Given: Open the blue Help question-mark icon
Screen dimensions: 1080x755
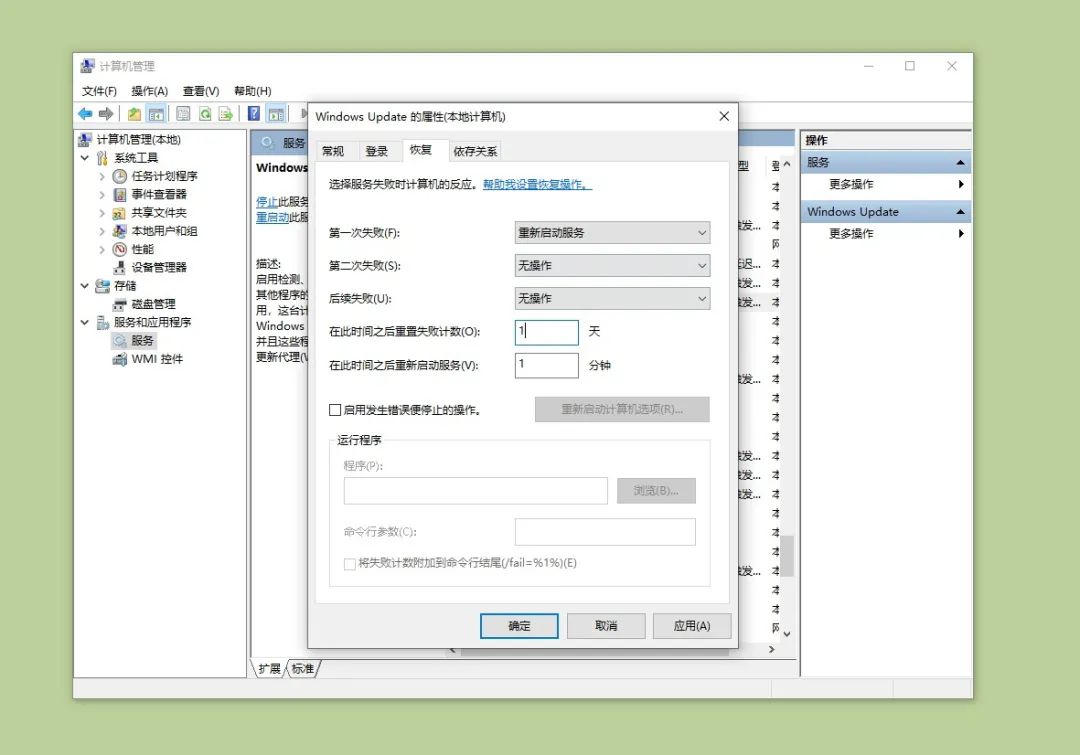Looking at the screenshot, I should pos(253,114).
